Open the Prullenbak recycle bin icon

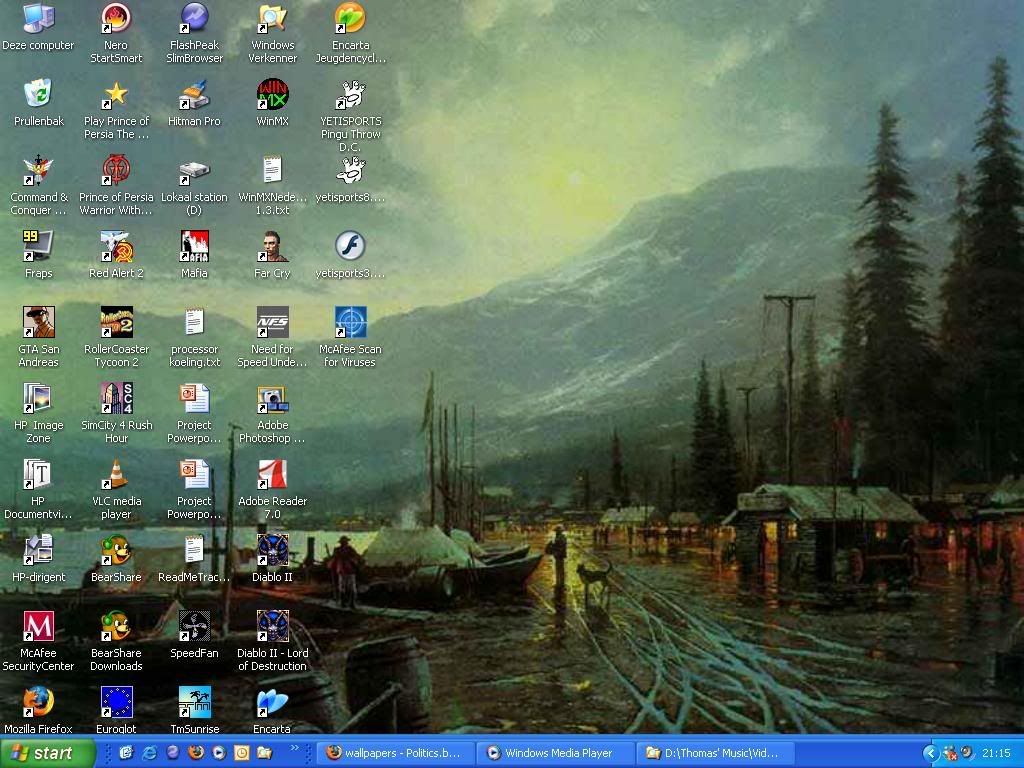pos(39,94)
